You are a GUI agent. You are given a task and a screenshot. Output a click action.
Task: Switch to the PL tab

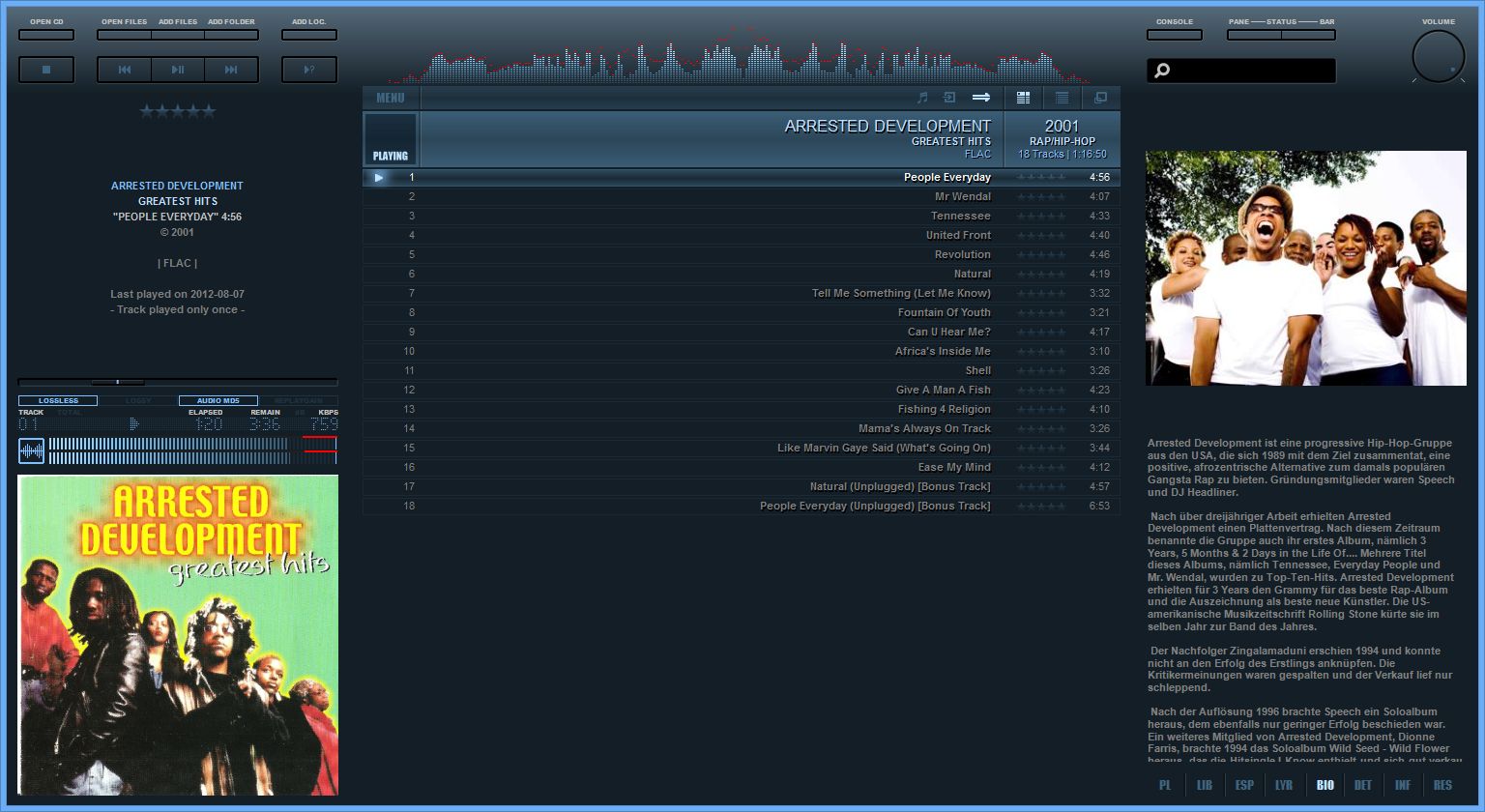[x=1165, y=785]
